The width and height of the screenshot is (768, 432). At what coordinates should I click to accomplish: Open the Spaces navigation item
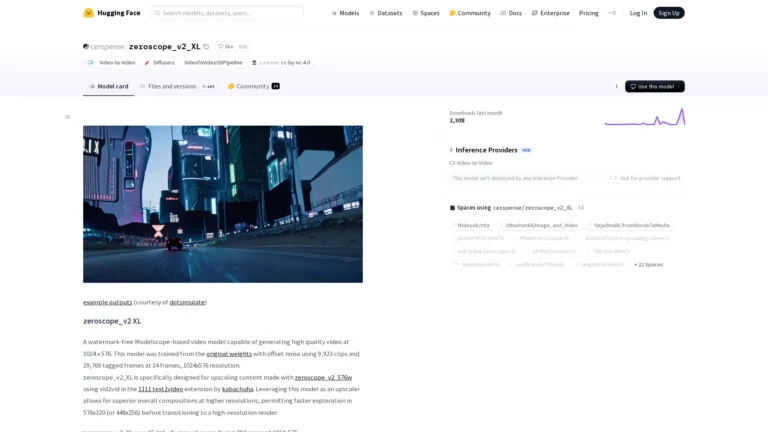pyautogui.click(x=425, y=13)
